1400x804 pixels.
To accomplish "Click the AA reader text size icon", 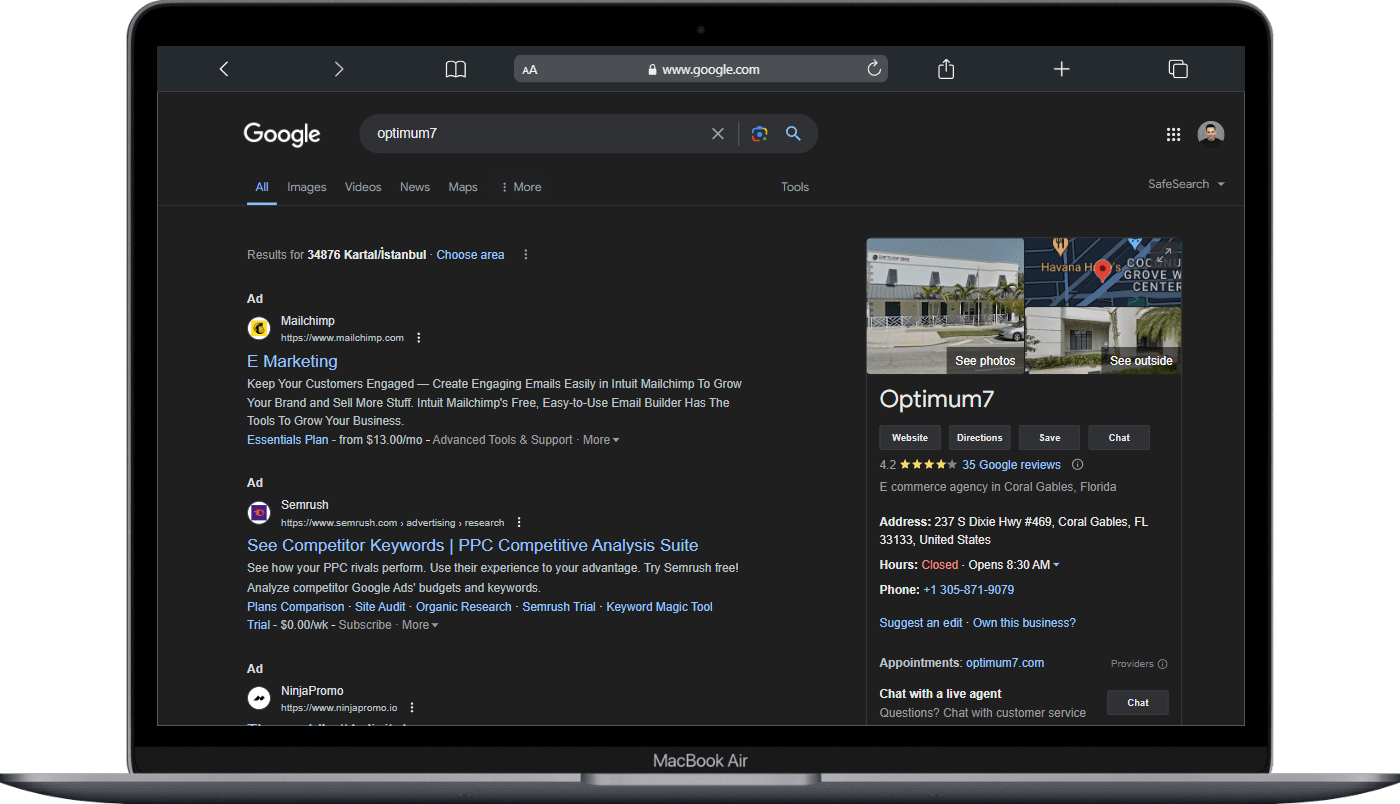I will click(530, 70).
